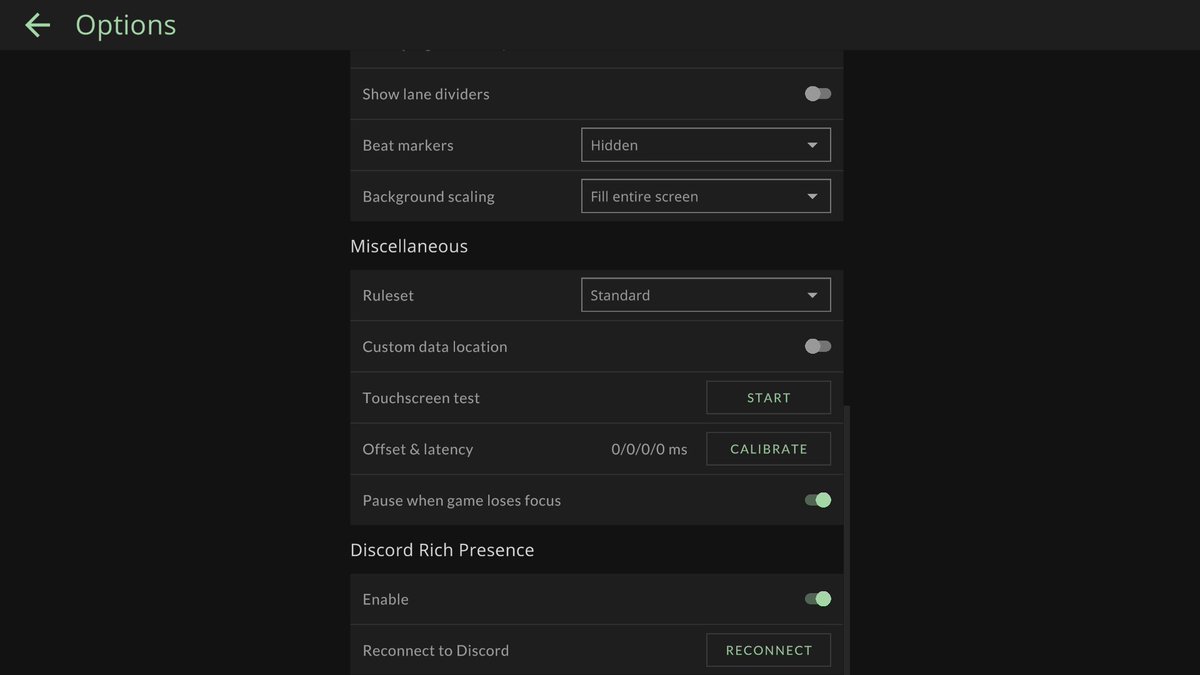Start the touchscreen test
1200x675 pixels.
768,397
